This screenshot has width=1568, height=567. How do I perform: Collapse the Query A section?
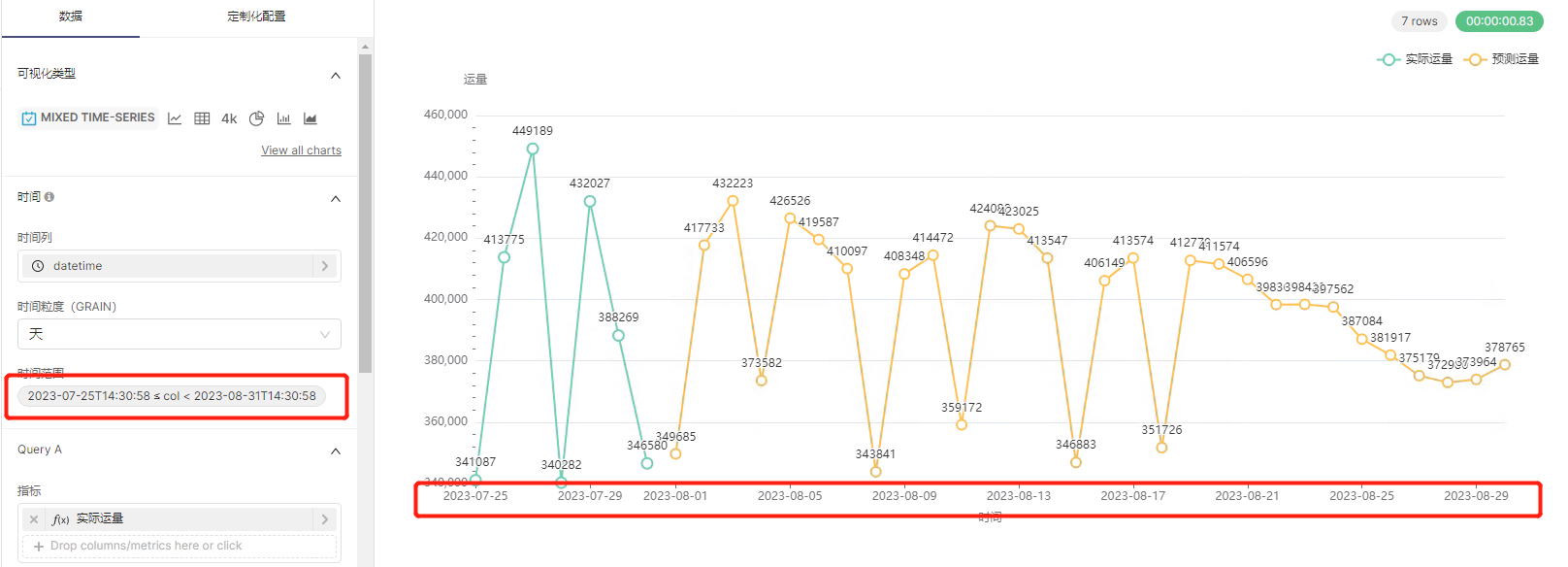336,450
